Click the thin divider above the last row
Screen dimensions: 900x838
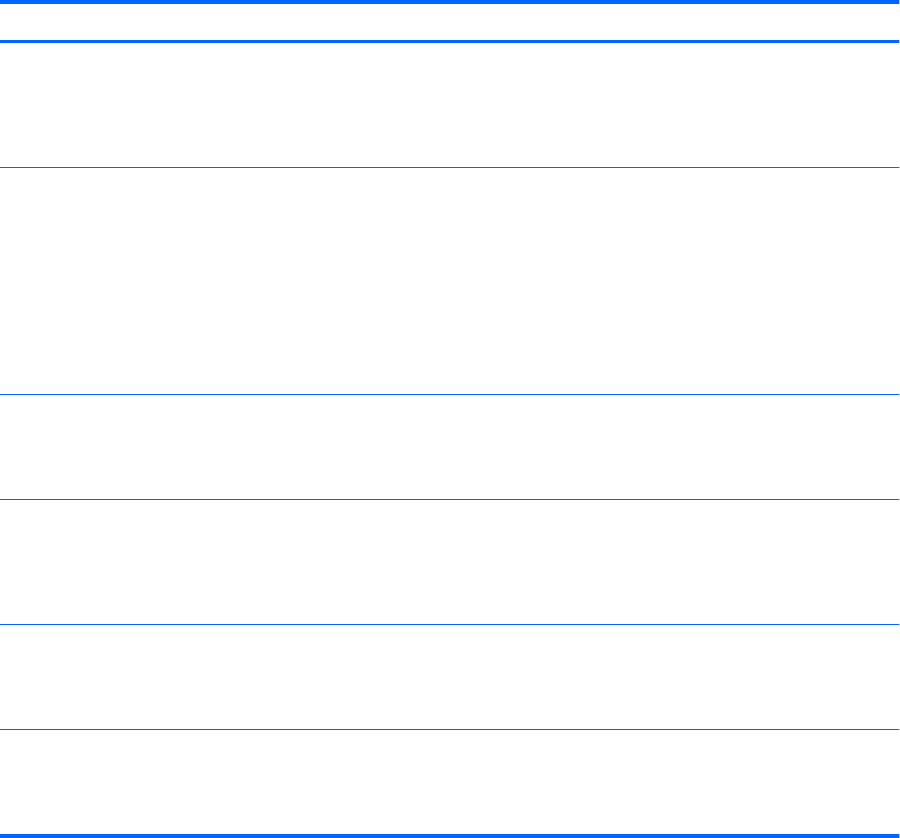pos(450,729)
